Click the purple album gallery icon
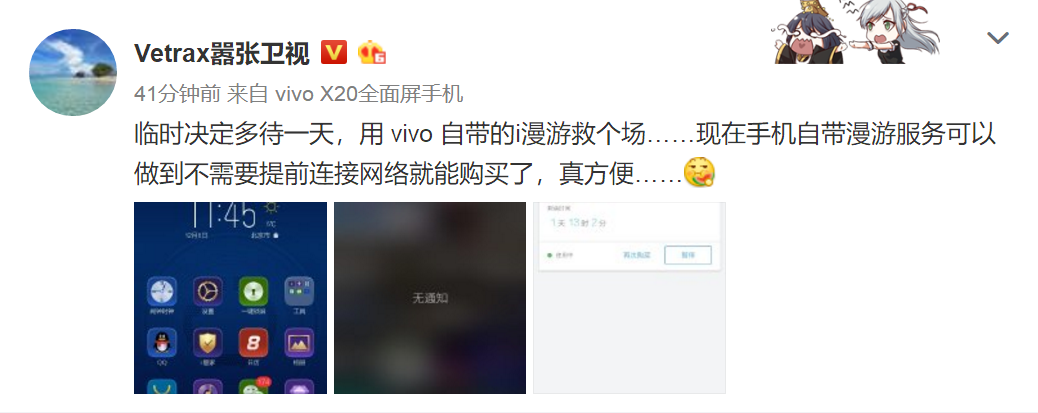This screenshot has width=1038, height=413. point(299,342)
